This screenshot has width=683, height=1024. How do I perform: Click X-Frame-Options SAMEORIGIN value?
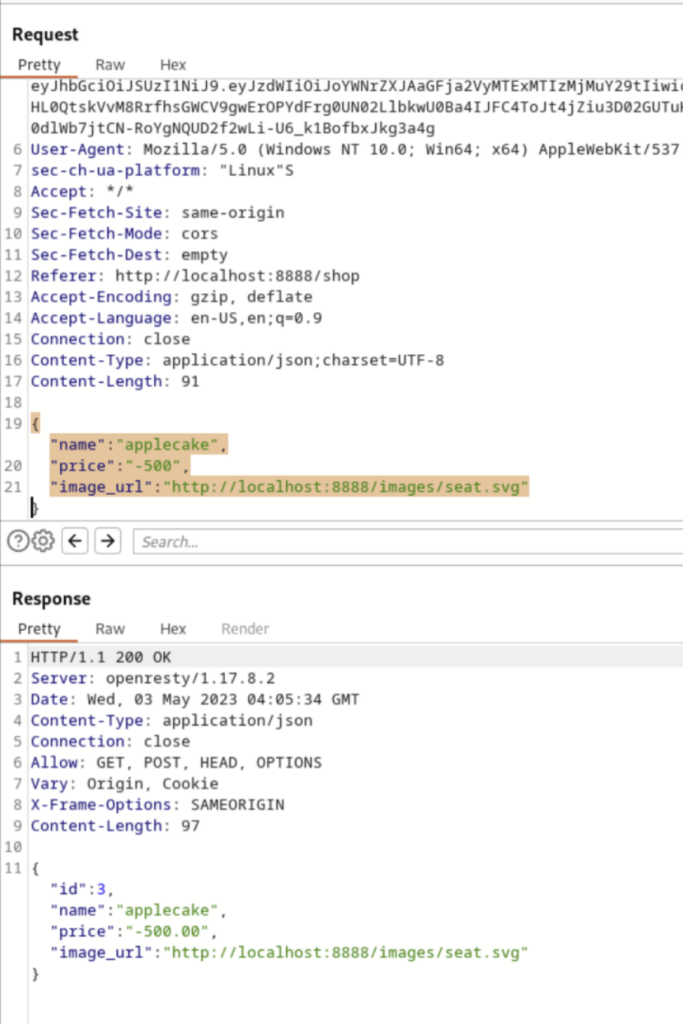(x=238, y=805)
